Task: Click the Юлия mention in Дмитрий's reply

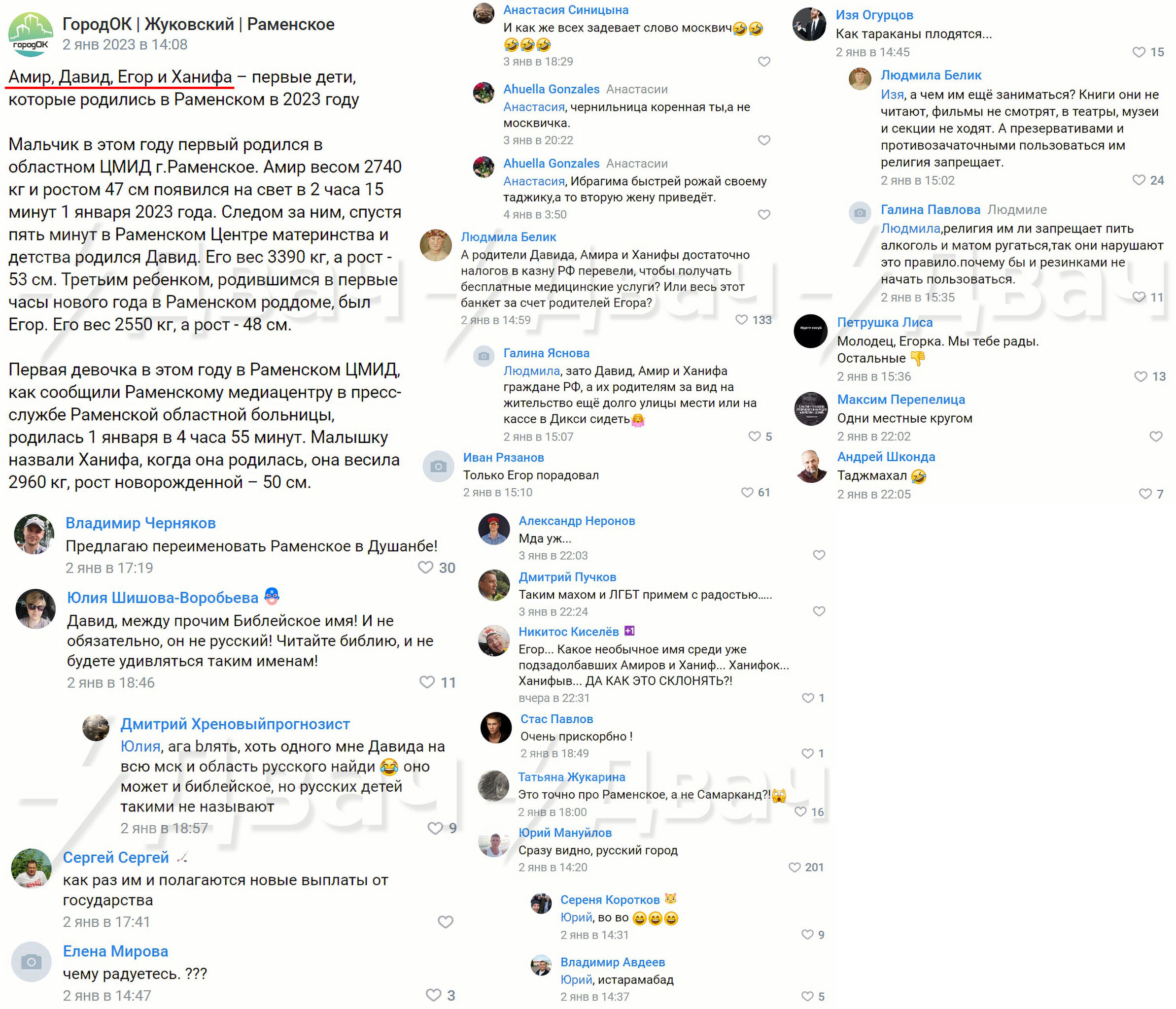Action: click(140, 746)
